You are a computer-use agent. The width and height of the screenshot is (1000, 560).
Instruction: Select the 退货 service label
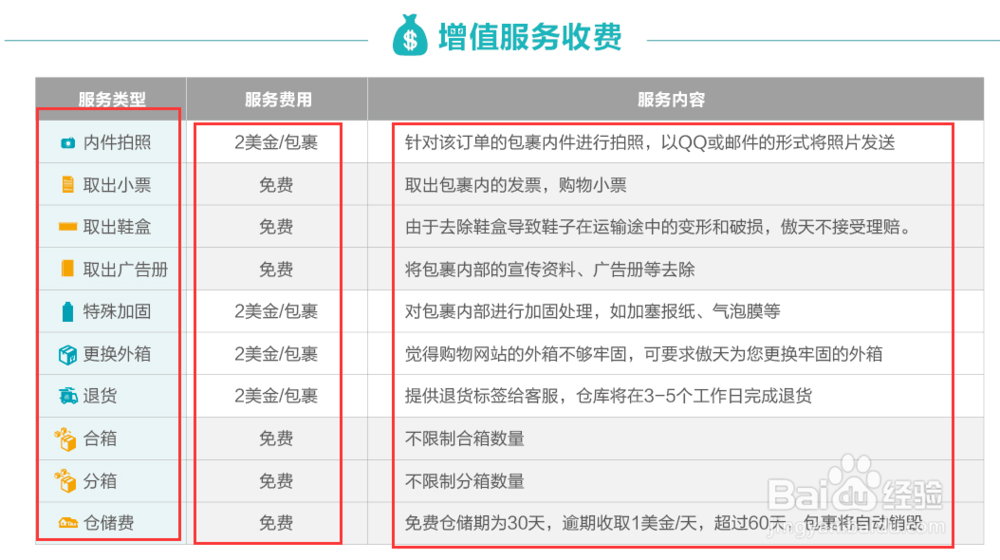(100, 395)
